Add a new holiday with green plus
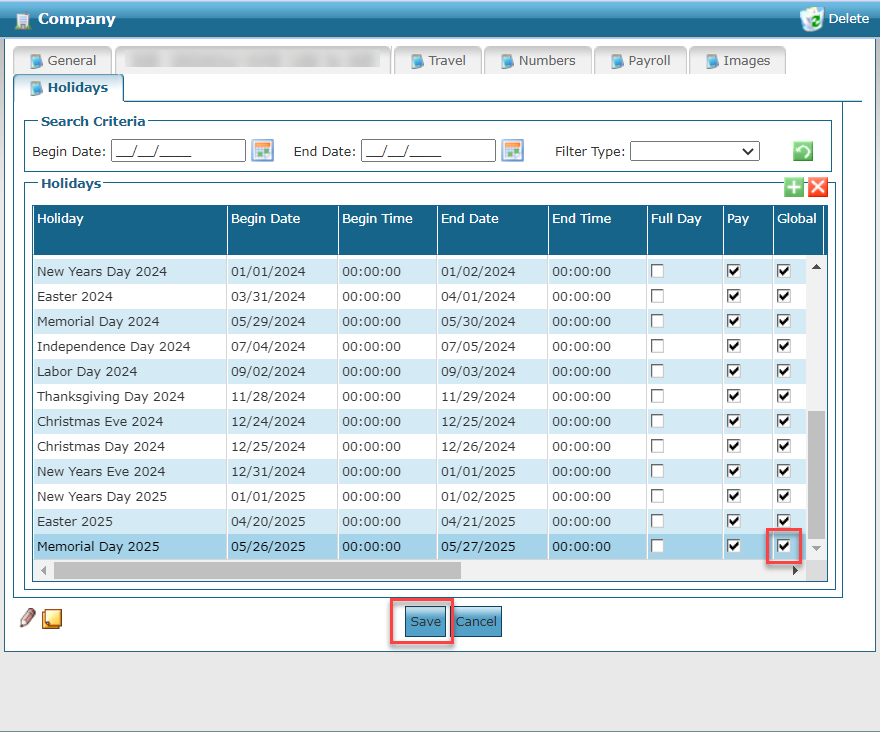The width and height of the screenshot is (880, 732). point(794,187)
